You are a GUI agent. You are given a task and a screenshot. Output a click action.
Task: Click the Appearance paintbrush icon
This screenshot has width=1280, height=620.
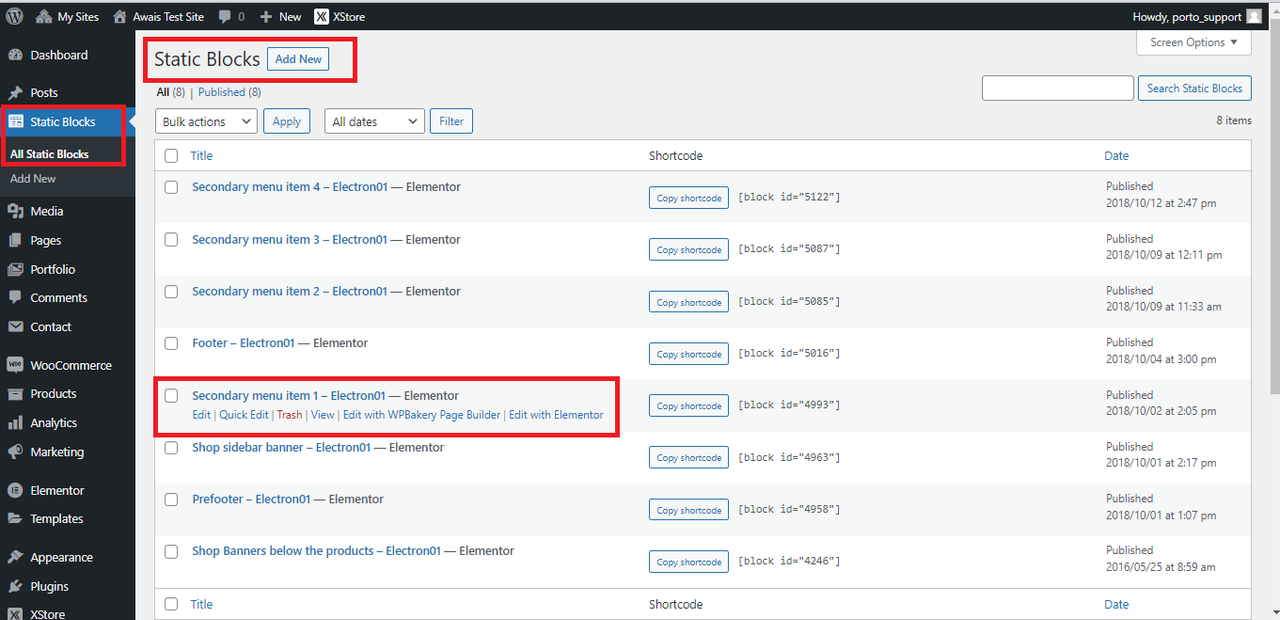point(15,557)
